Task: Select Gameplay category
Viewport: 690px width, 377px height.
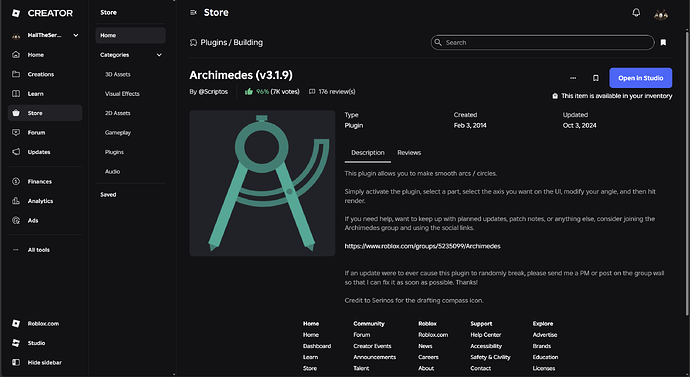Action: [117, 132]
